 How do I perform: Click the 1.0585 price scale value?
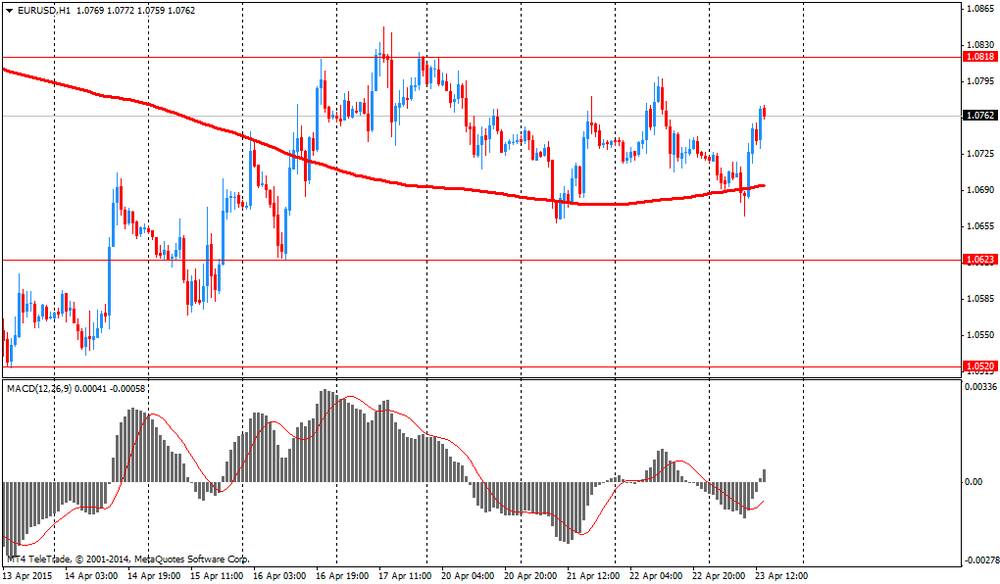click(x=981, y=298)
